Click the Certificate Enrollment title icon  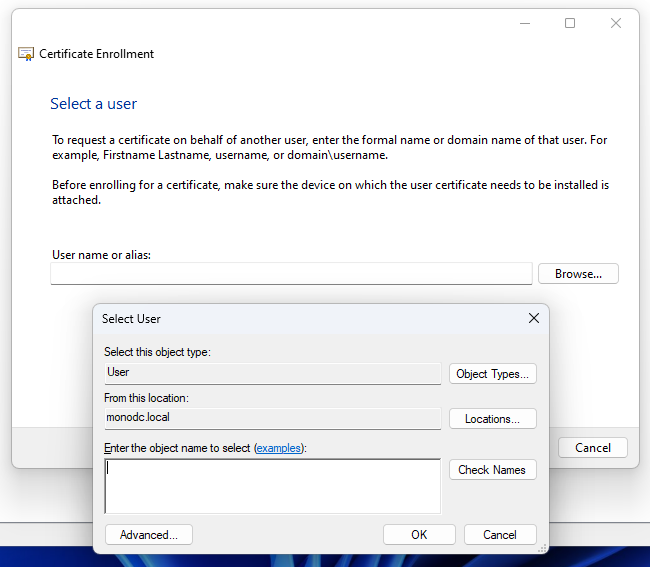26,54
